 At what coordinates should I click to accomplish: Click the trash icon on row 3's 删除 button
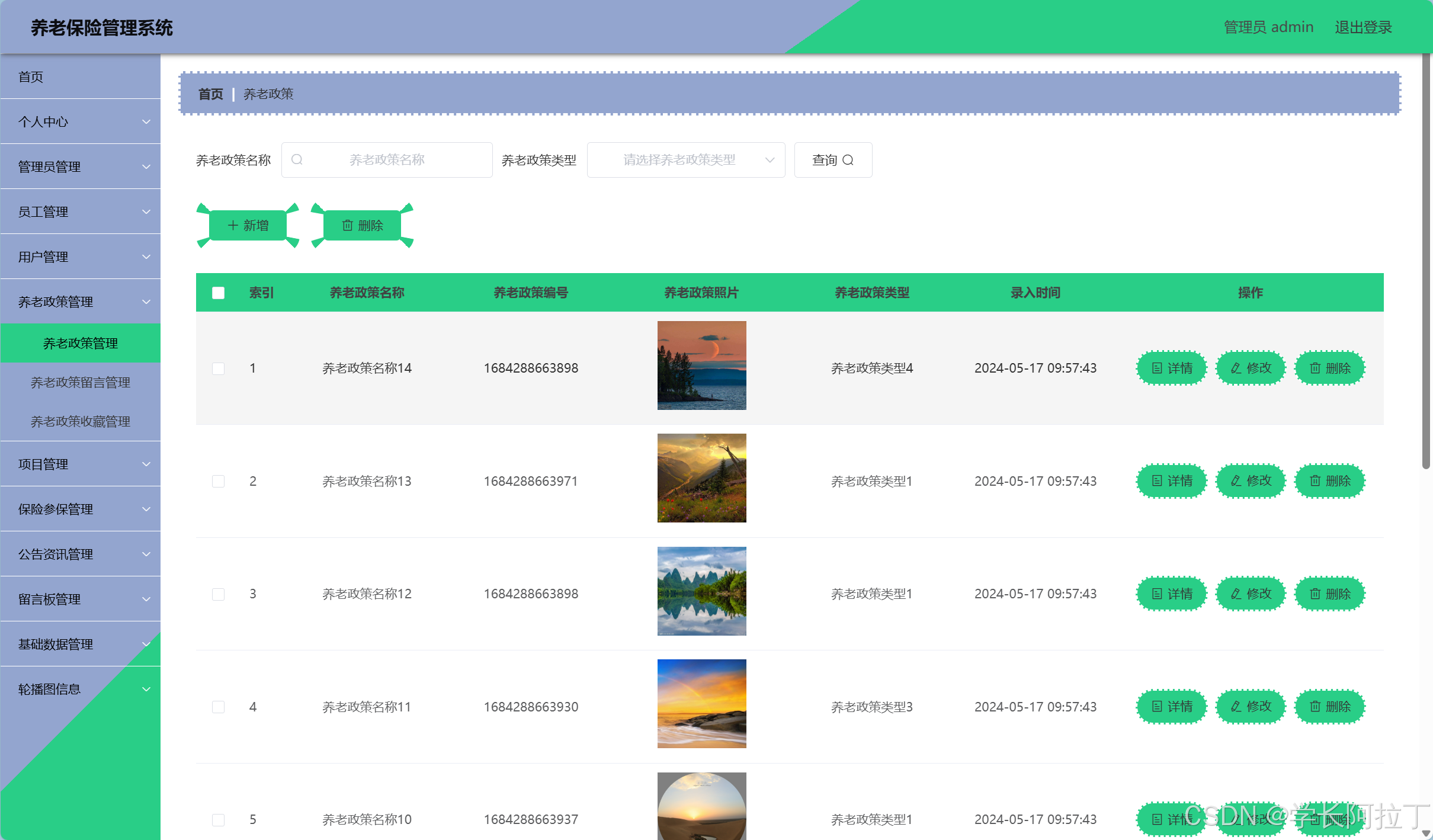(1315, 594)
